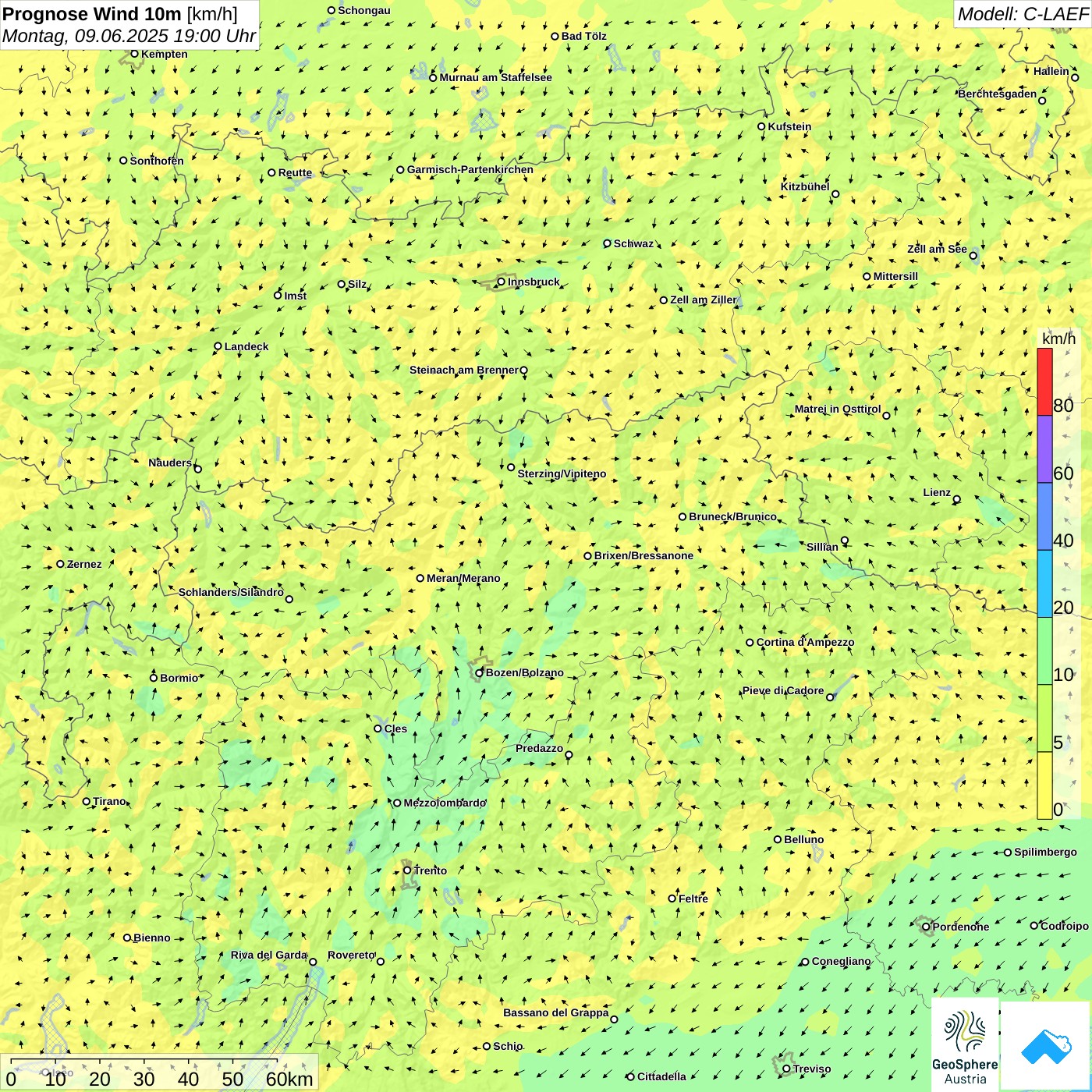1092x1092 pixels.
Task: Click the 'Bormio' label
Action: [179, 678]
